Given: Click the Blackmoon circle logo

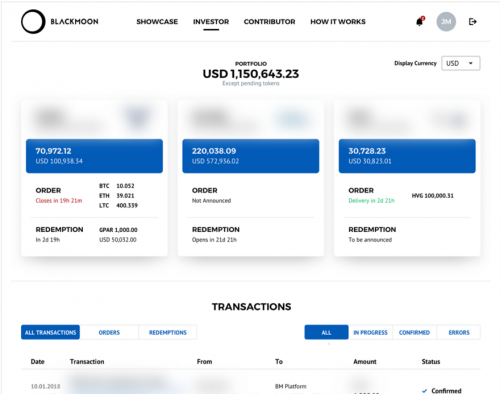Looking at the screenshot, I should point(33,22).
